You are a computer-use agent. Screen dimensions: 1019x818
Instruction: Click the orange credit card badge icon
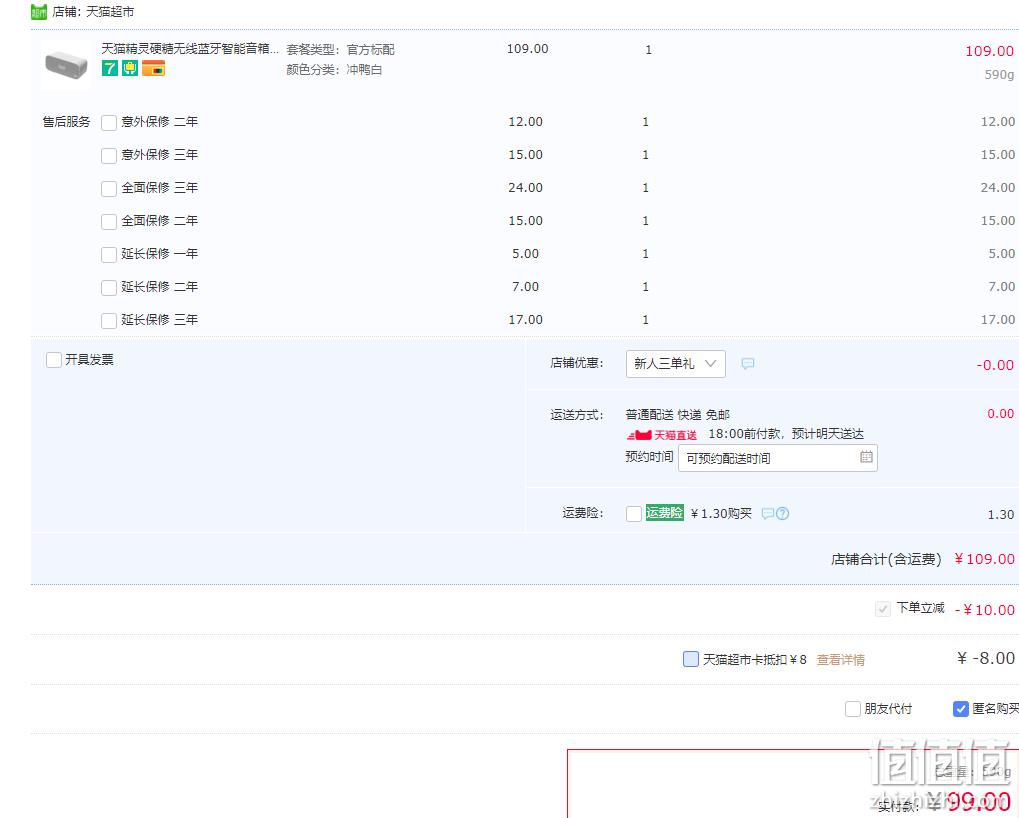click(153, 68)
